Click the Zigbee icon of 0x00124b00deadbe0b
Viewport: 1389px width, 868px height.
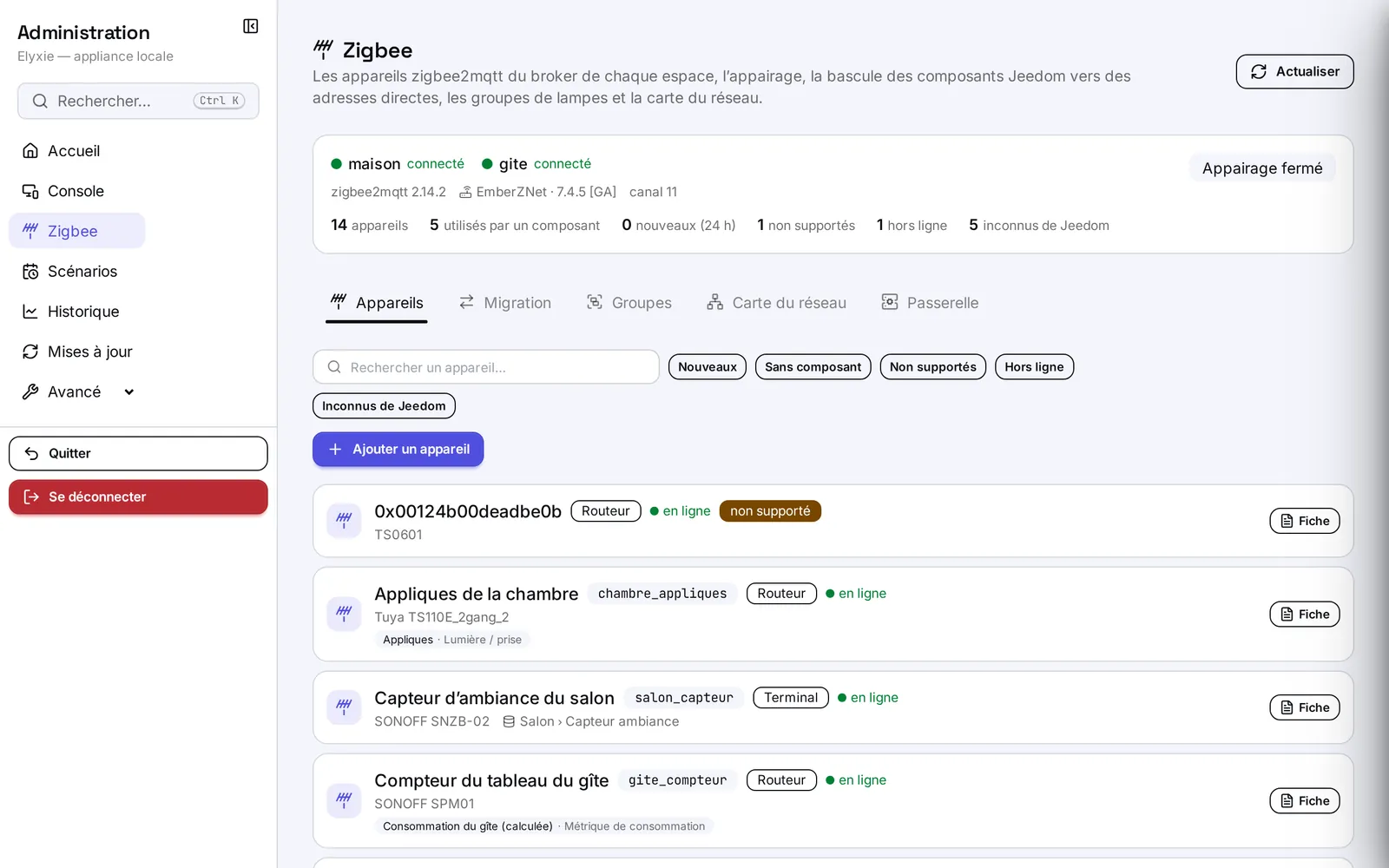(x=344, y=521)
